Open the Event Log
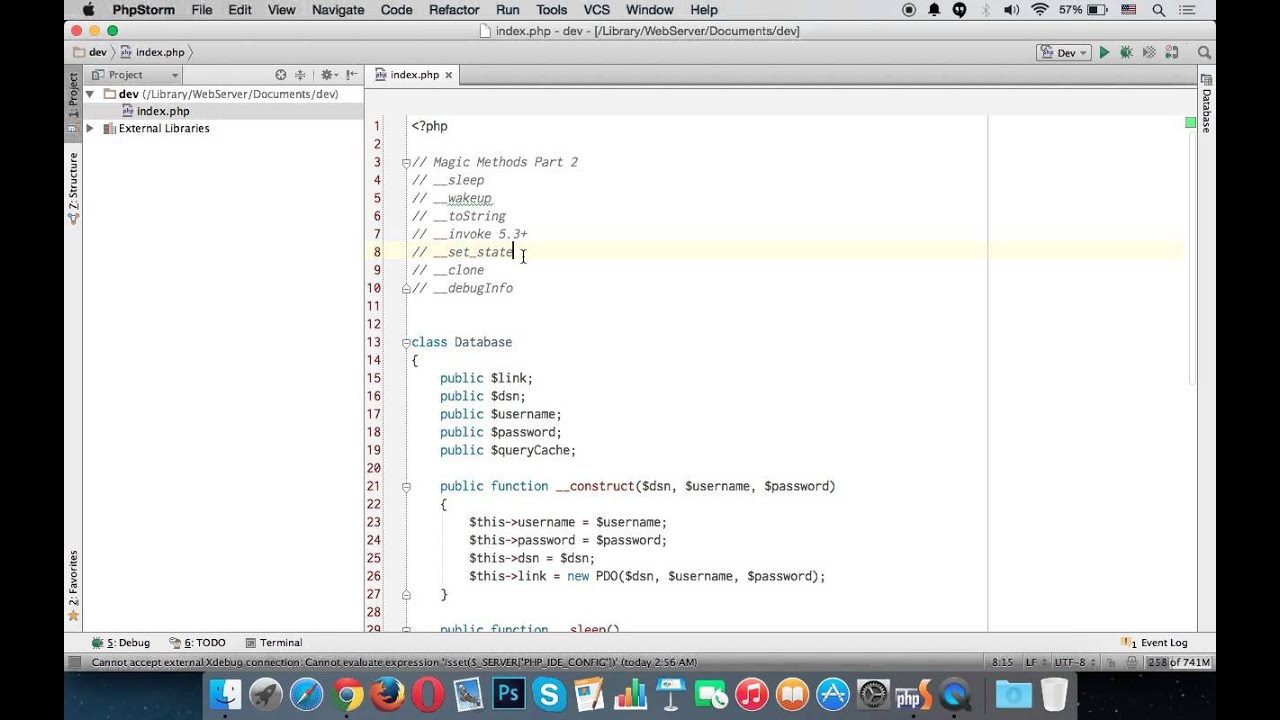 click(1155, 643)
